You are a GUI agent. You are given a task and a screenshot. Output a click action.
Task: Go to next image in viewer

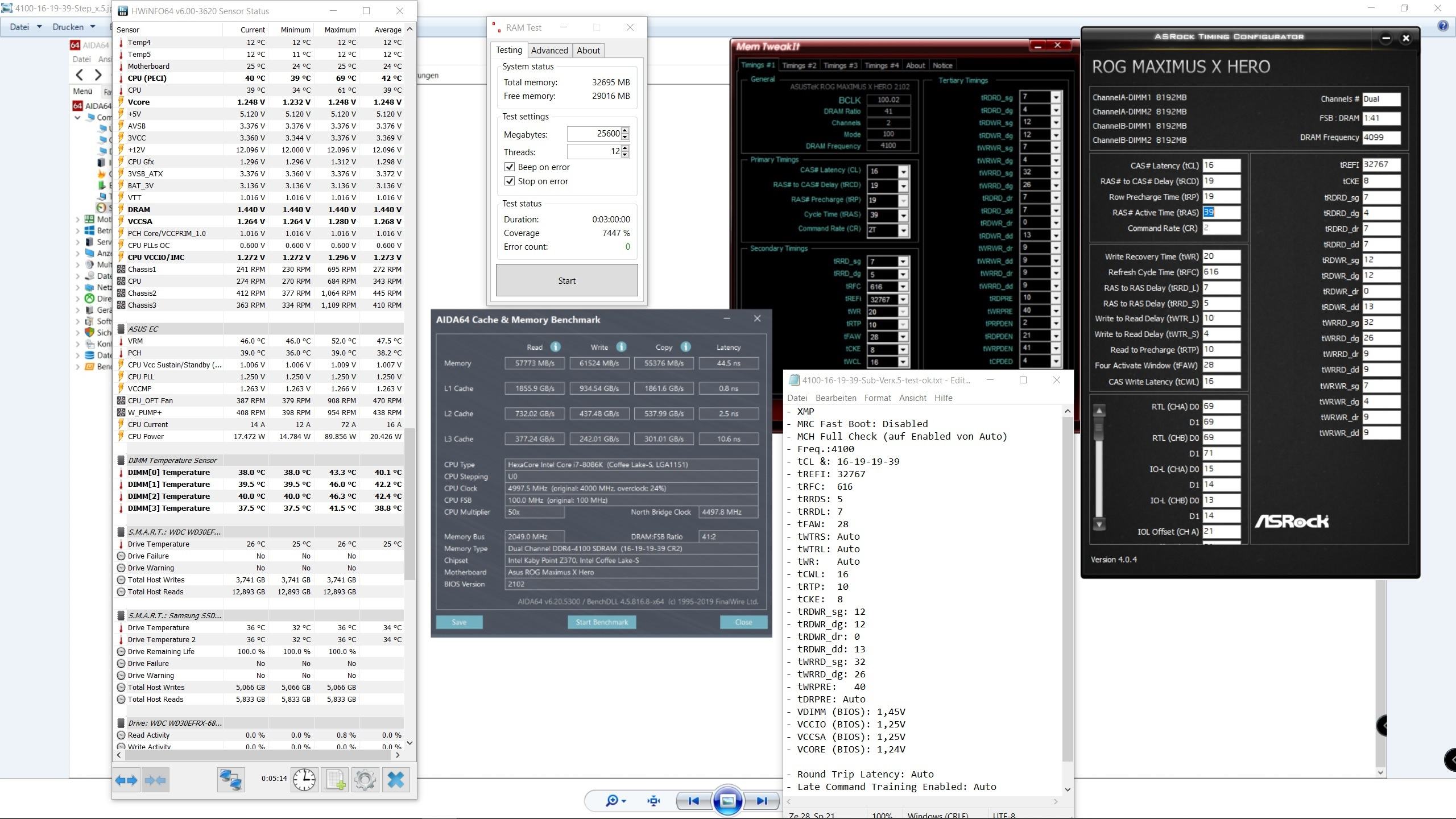[x=762, y=801]
